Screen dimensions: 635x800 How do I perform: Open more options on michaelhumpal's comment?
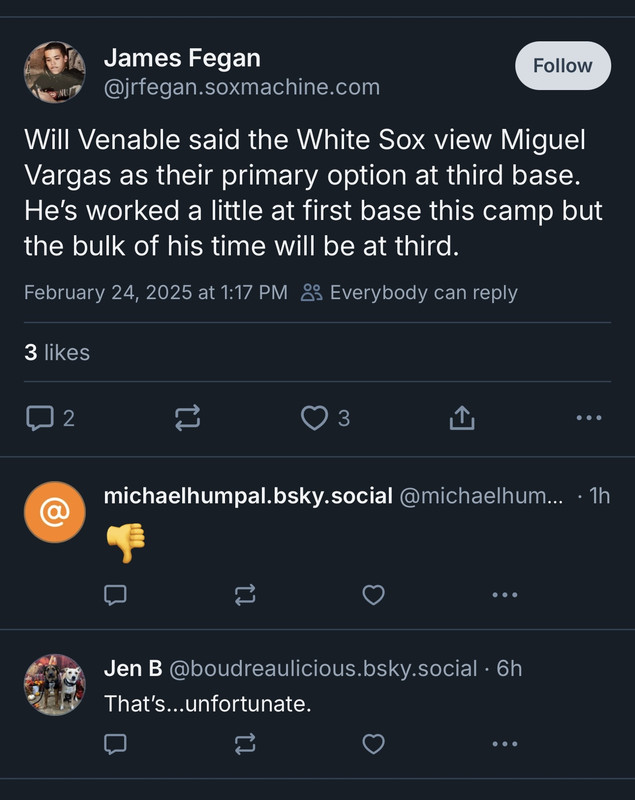(505, 595)
